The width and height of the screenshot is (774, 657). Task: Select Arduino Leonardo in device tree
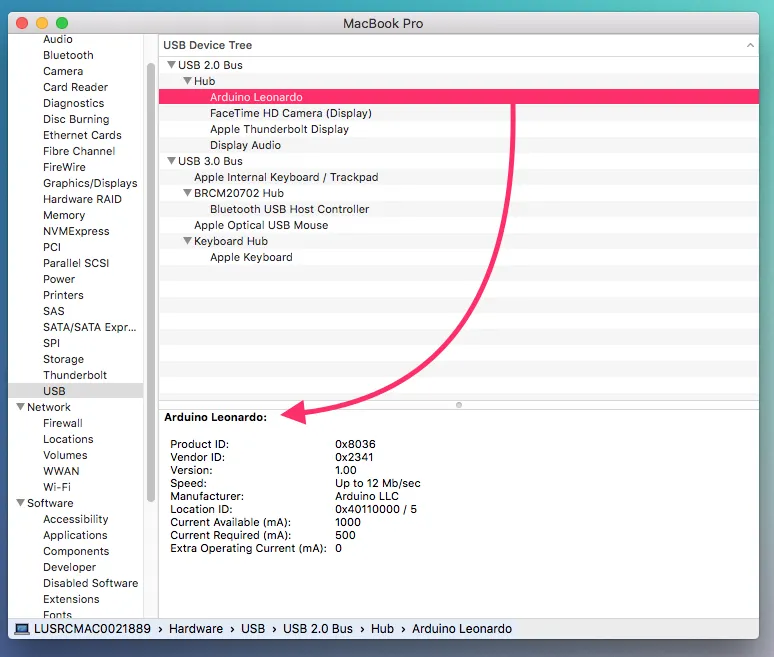pyautogui.click(x=459, y=97)
